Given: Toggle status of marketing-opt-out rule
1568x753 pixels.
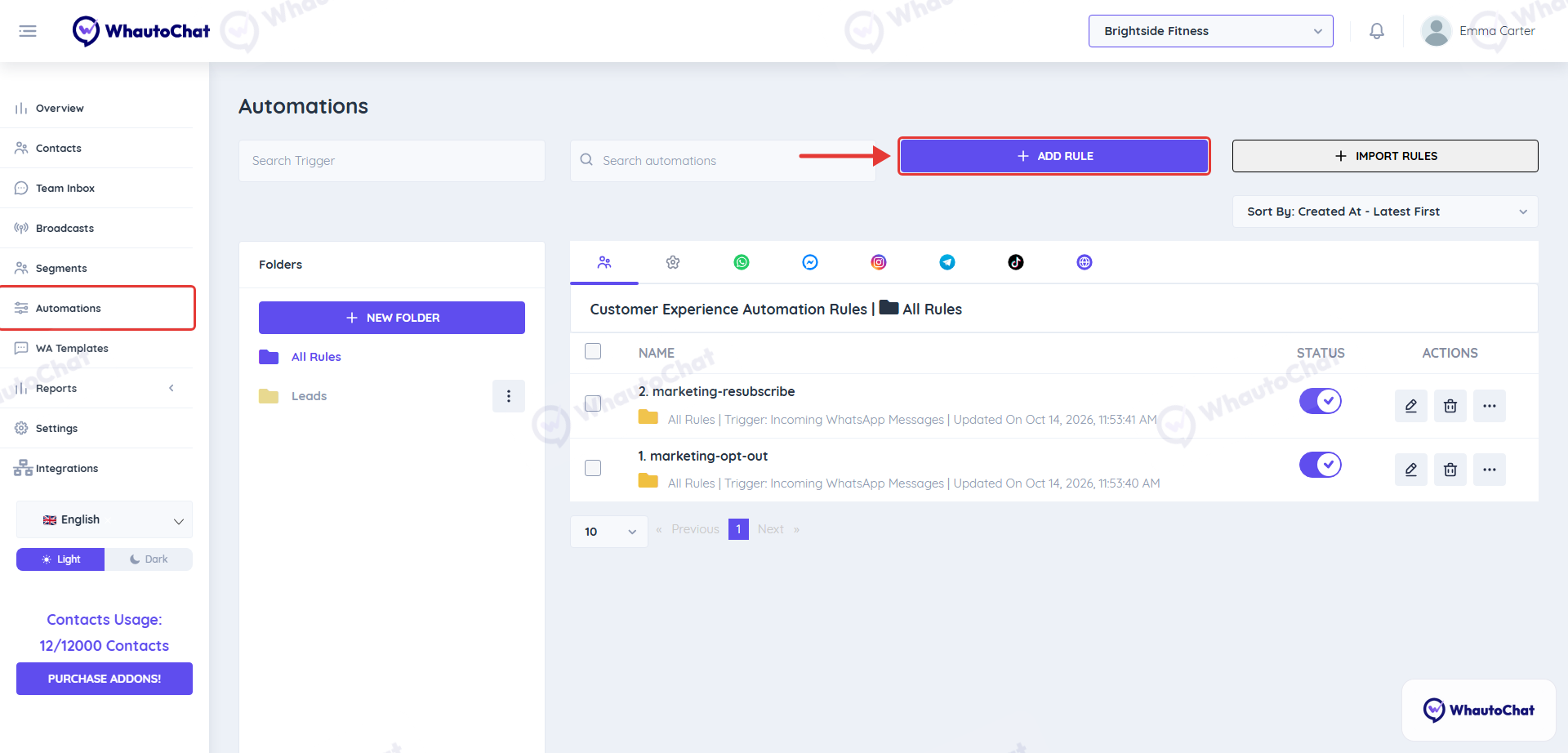Looking at the screenshot, I should (x=1321, y=465).
